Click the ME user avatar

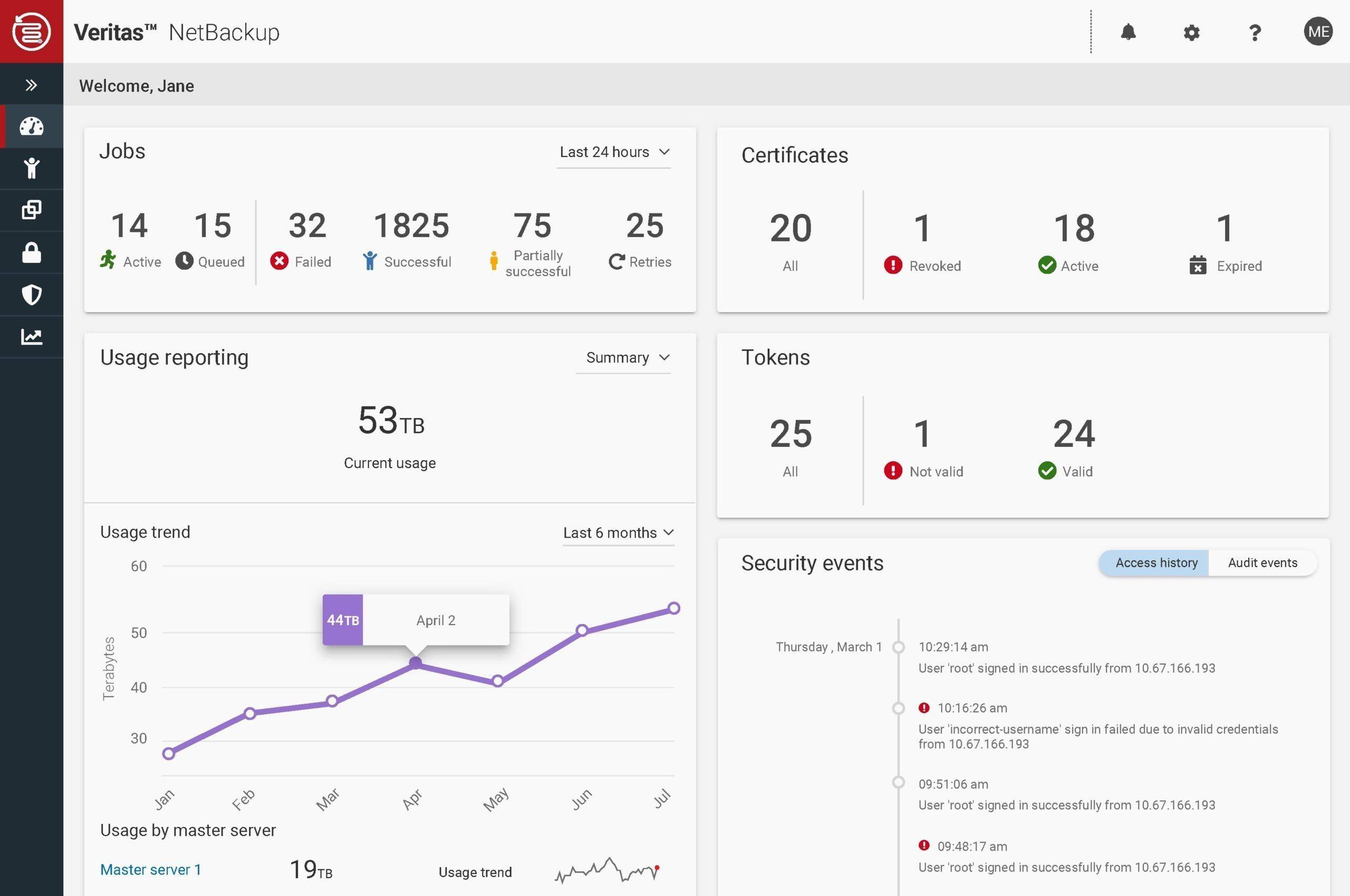tap(1318, 32)
